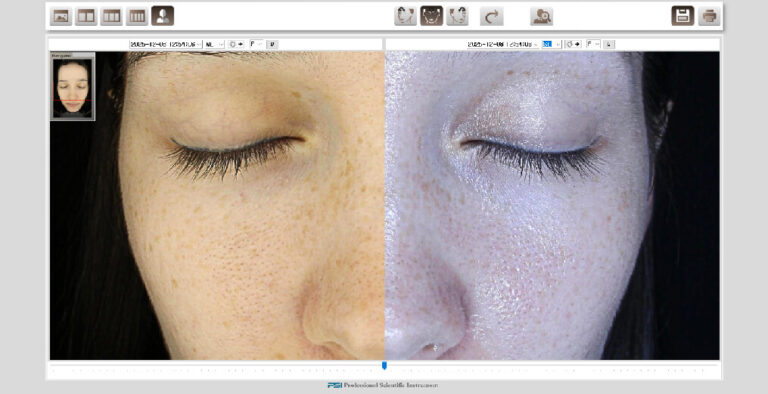Click the left panel small end button
The width and height of the screenshot is (768, 394).
click(272, 45)
